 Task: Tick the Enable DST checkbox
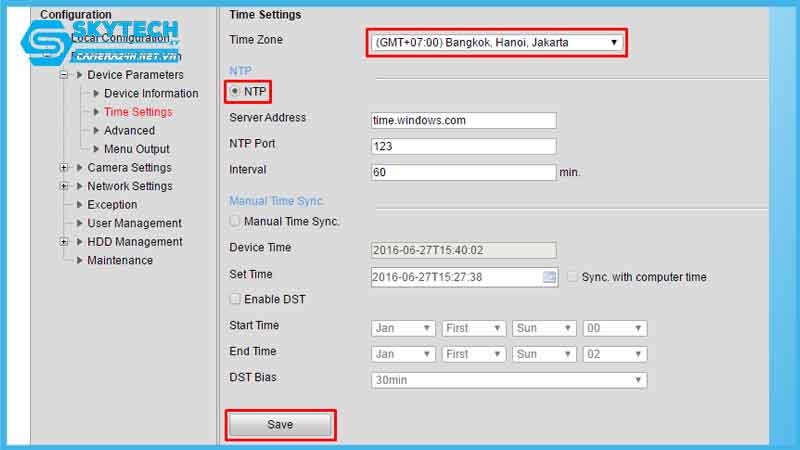[235, 299]
